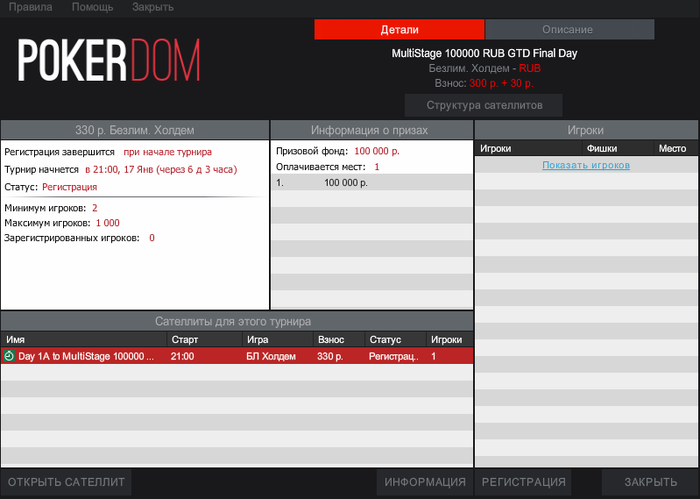The width and height of the screenshot is (700, 499).
Task: Select the Закрыть menu item at top
Action: (x=153, y=7)
